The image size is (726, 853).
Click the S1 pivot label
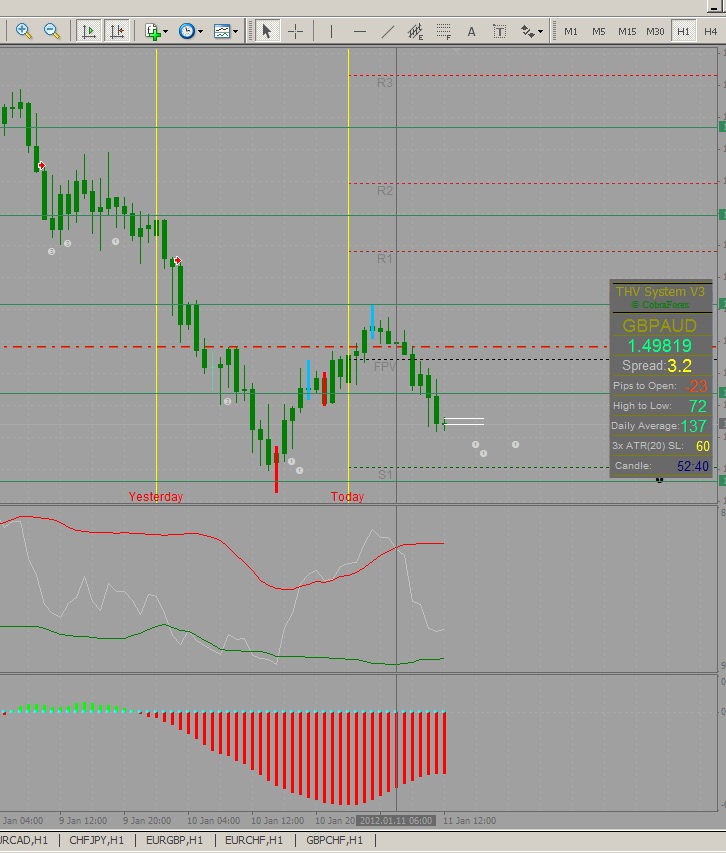(x=385, y=475)
